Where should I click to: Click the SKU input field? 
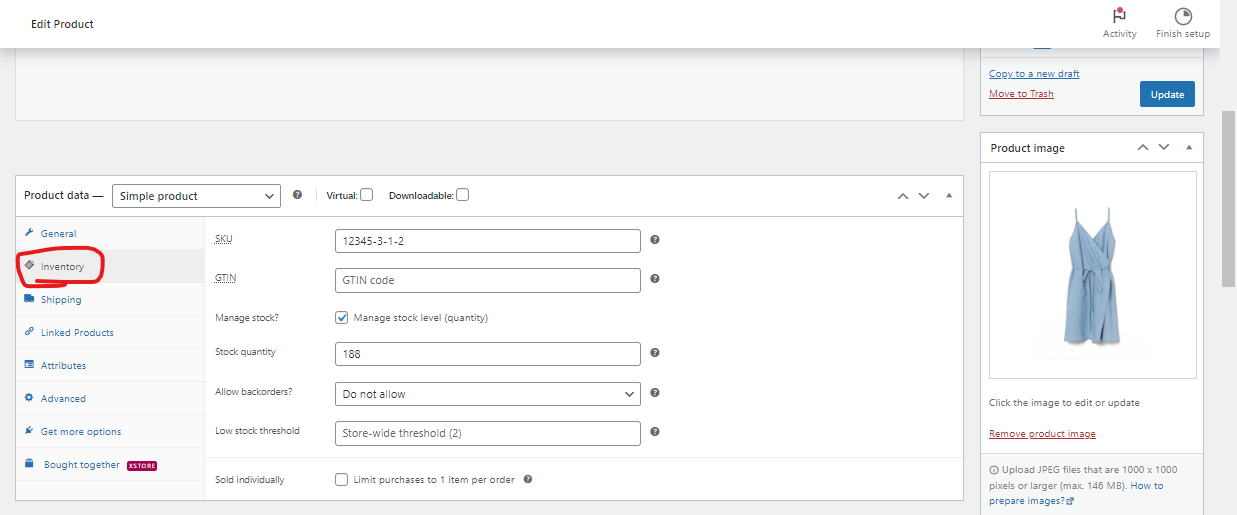[x=488, y=241]
